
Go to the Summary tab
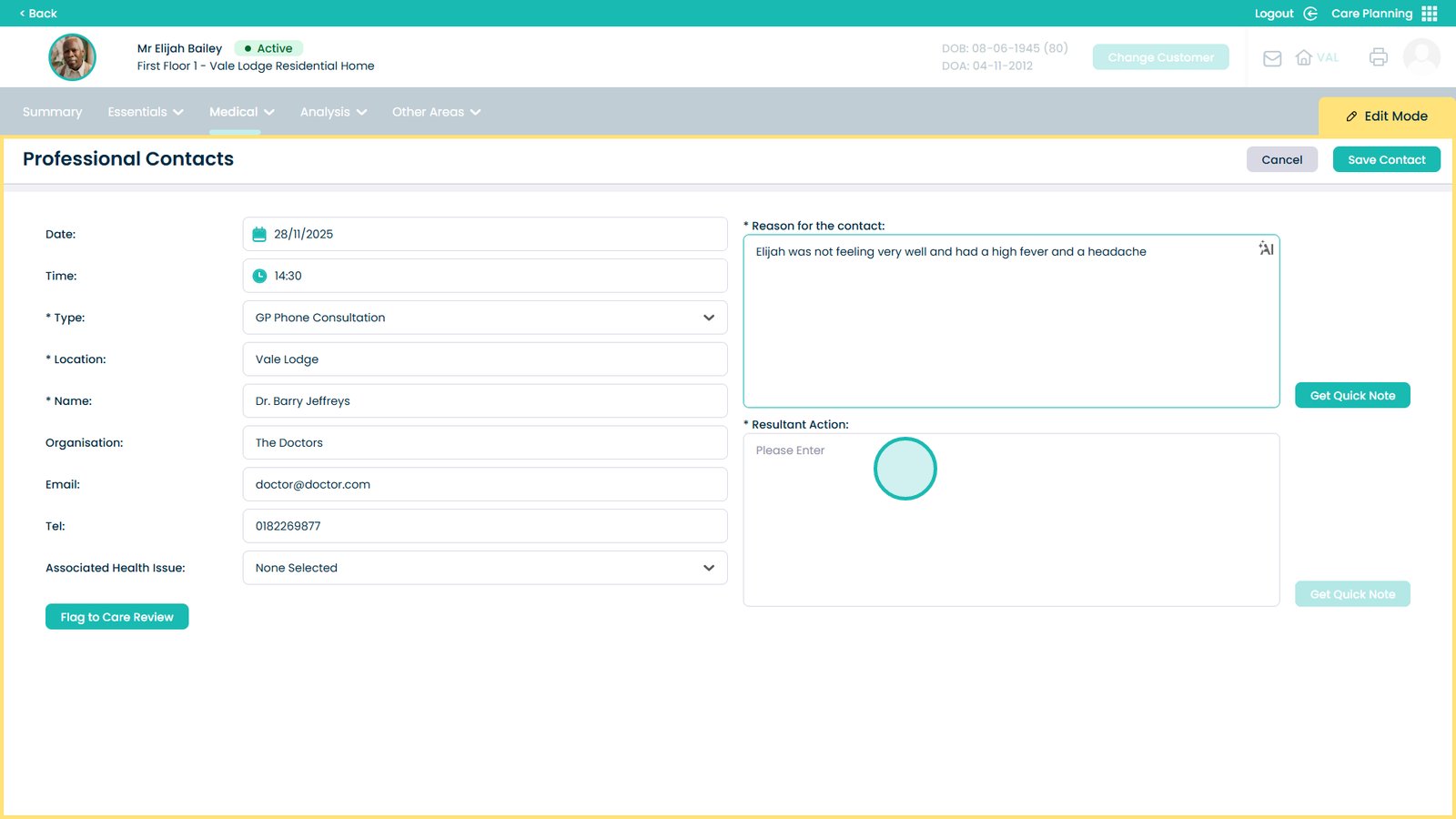click(x=52, y=112)
